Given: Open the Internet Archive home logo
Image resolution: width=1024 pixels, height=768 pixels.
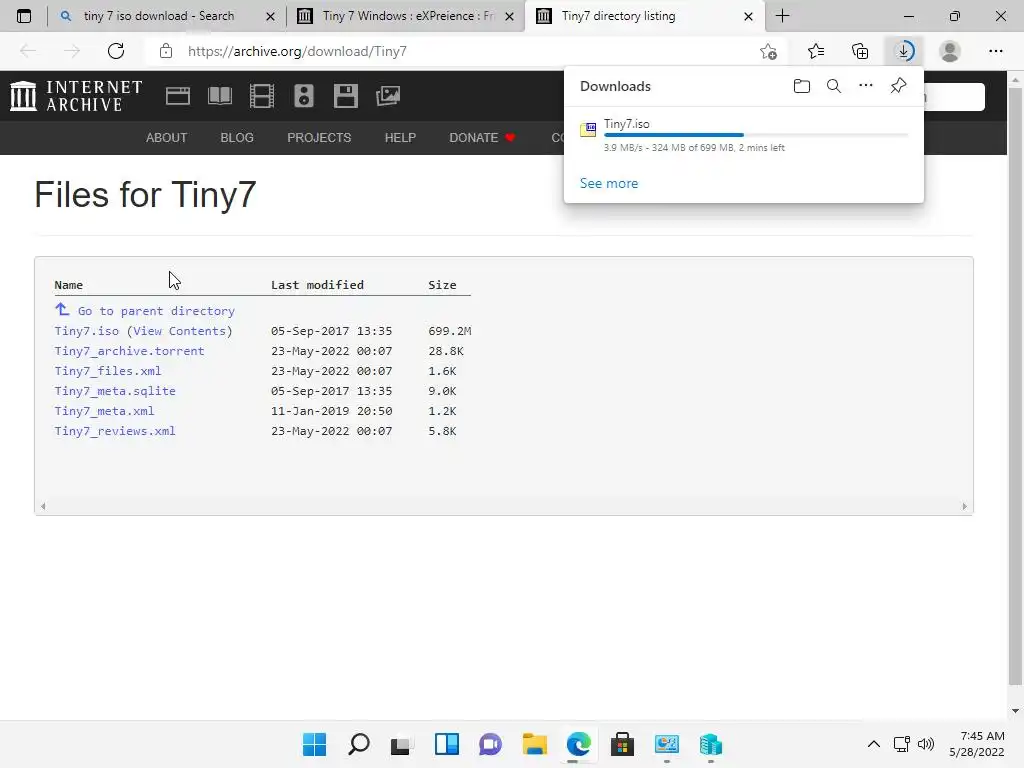Looking at the screenshot, I should point(76,96).
